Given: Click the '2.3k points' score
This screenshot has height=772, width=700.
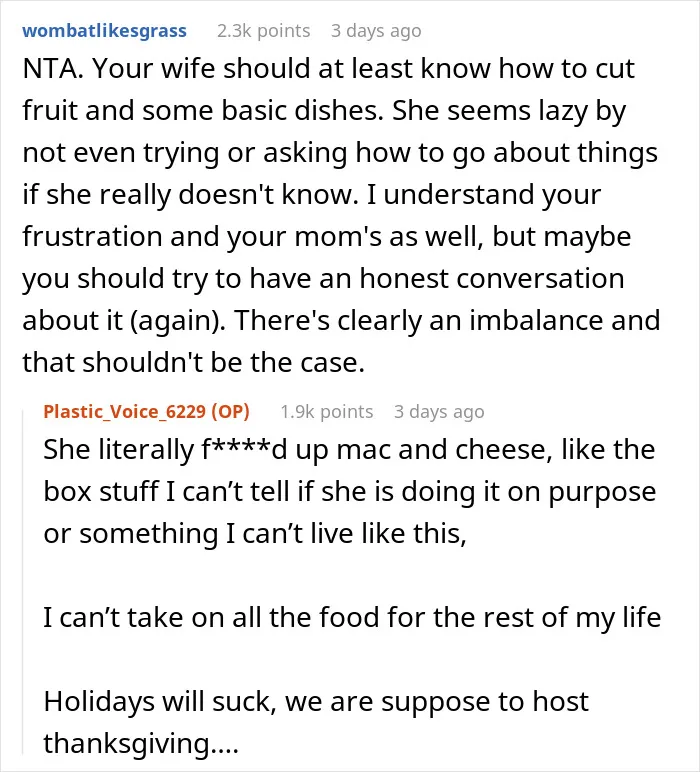Looking at the screenshot, I should point(263,31).
